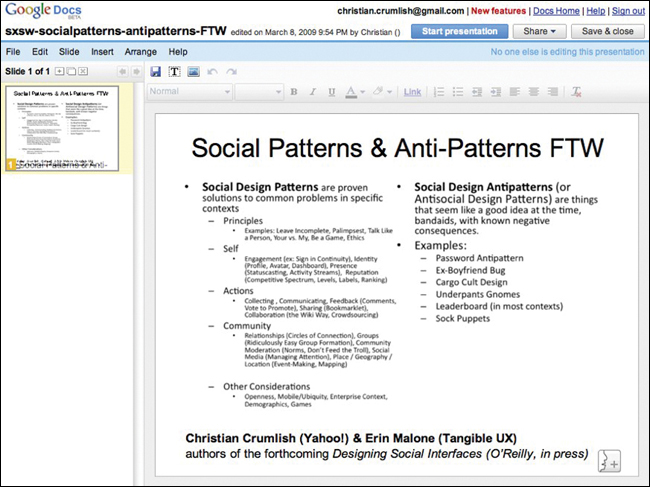
Task: Insert a text box with the T icon
Action: 174,72
